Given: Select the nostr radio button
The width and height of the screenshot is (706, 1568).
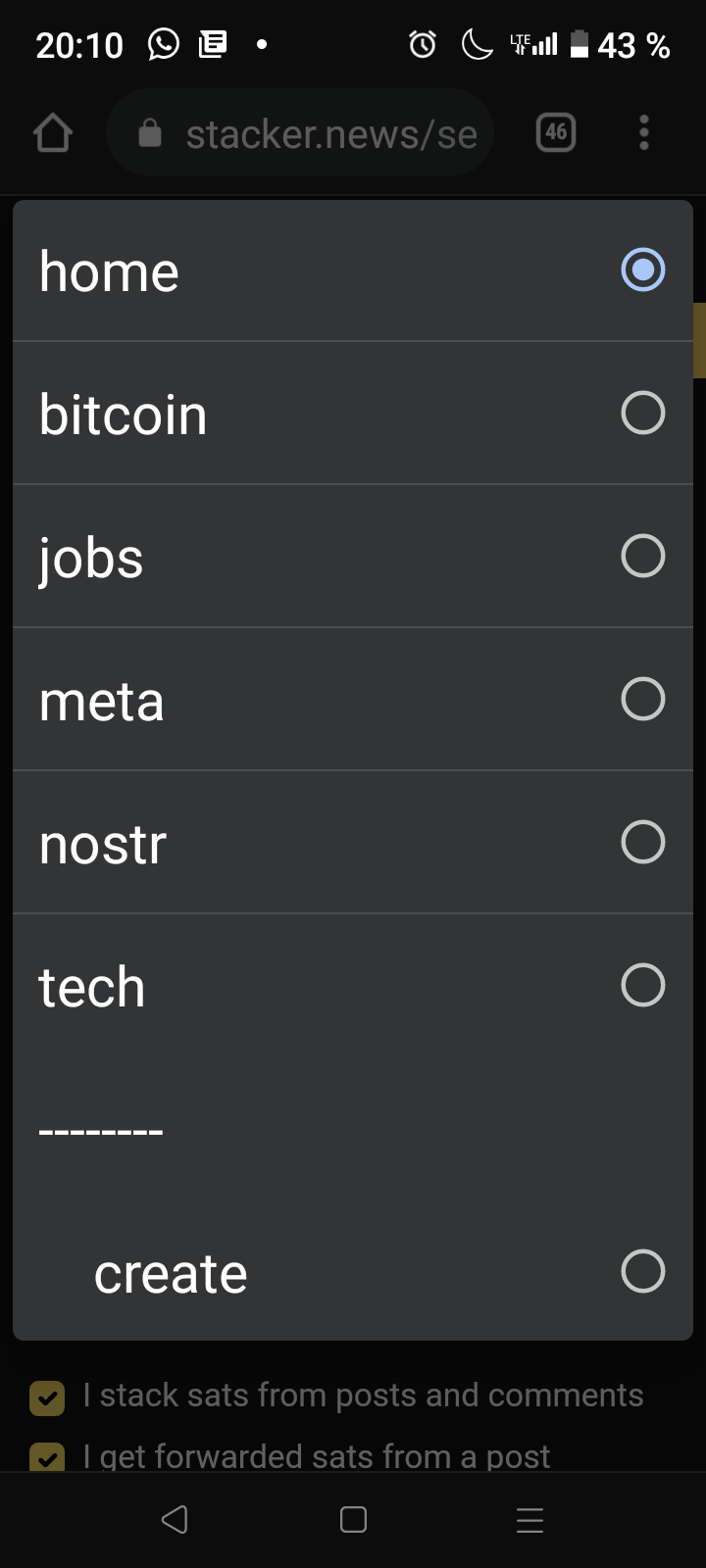Looking at the screenshot, I should pyautogui.click(x=642, y=842).
